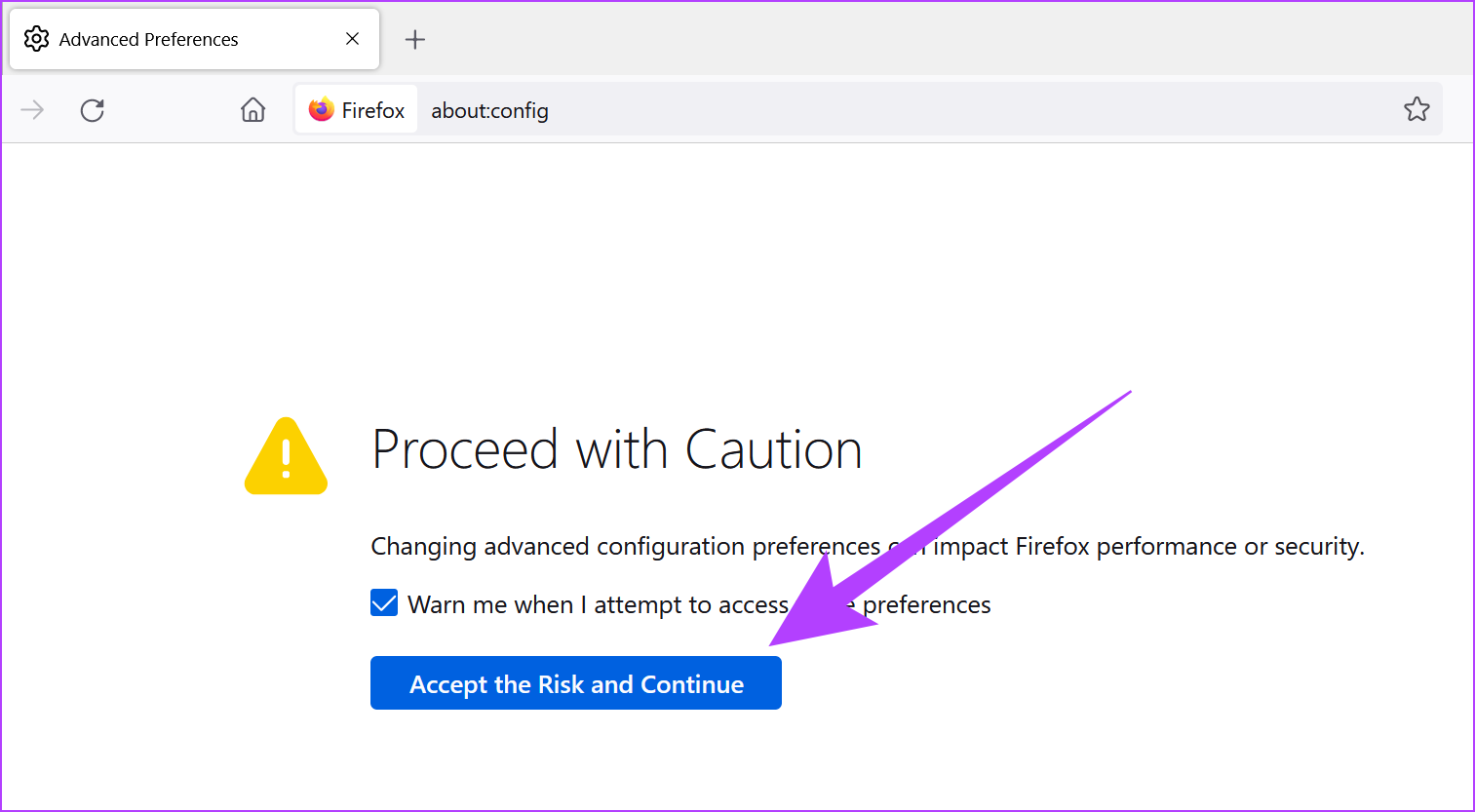
Task: Click the empty tab strip beside the plus button
Action: pyautogui.click(x=877, y=39)
